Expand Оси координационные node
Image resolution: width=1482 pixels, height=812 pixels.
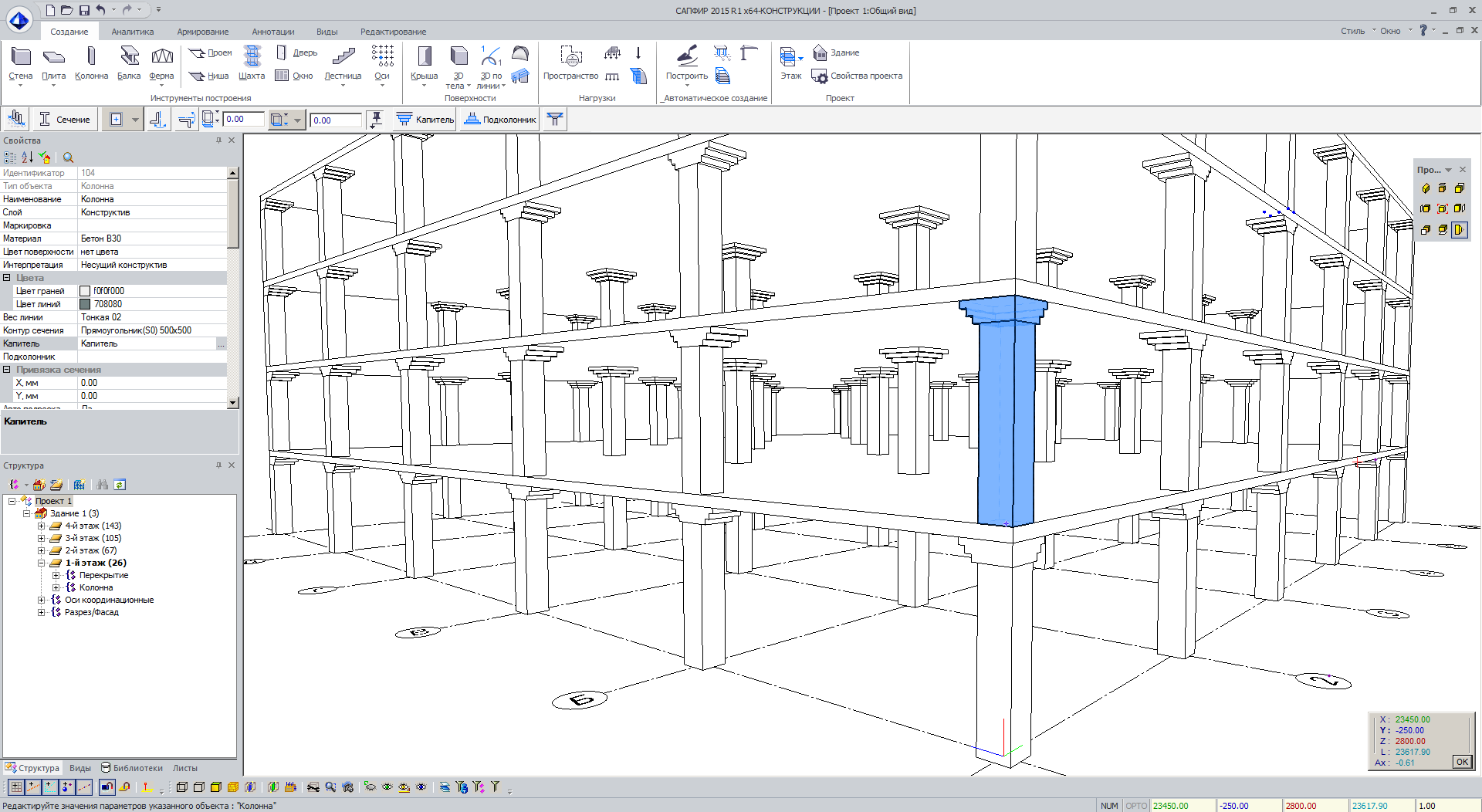[42, 600]
